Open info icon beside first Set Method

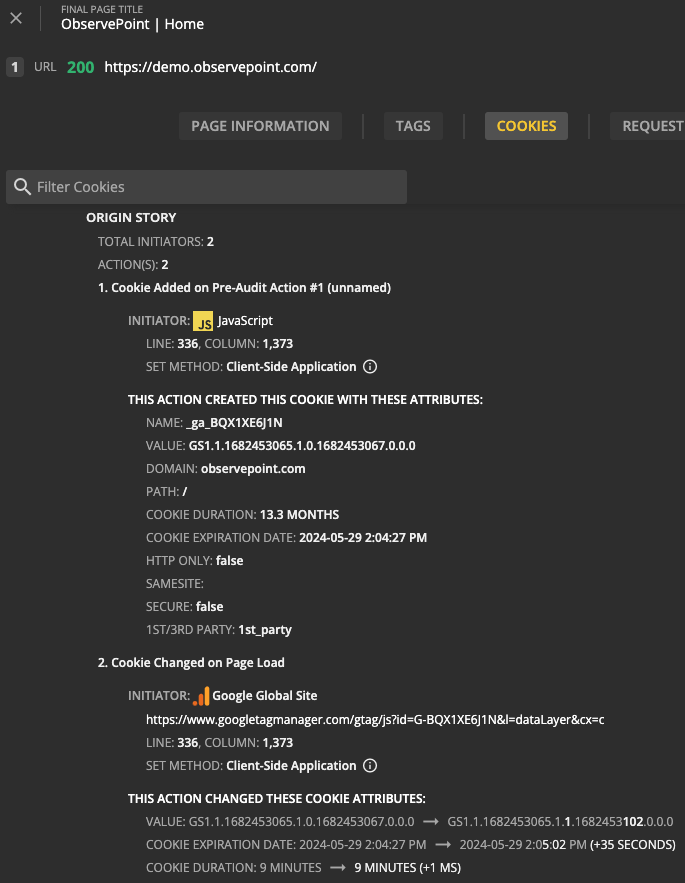click(x=370, y=367)
